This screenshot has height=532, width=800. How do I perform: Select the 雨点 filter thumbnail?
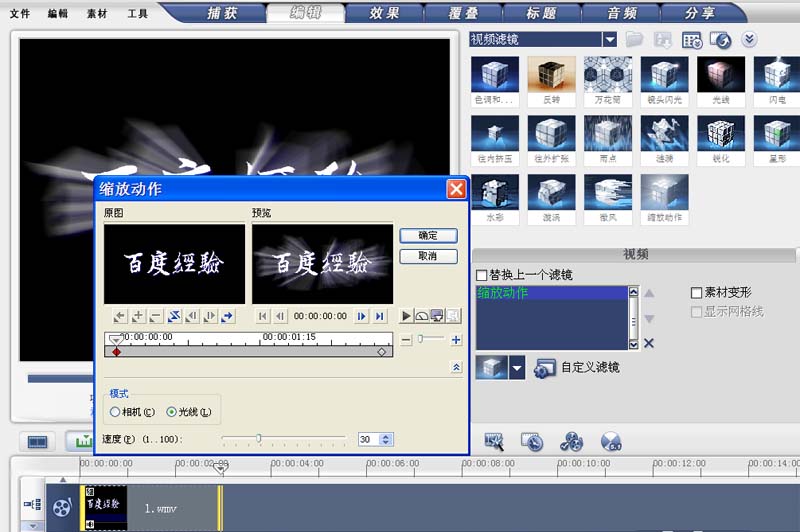[x=608, y=140]
